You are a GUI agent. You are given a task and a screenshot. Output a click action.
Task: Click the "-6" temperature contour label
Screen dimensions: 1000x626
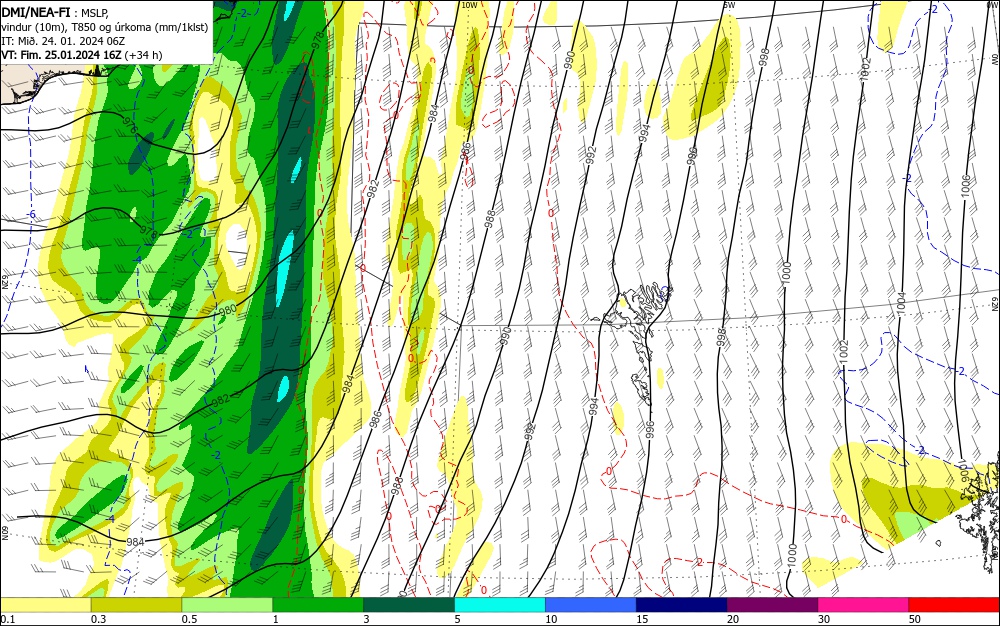[32, 215]
